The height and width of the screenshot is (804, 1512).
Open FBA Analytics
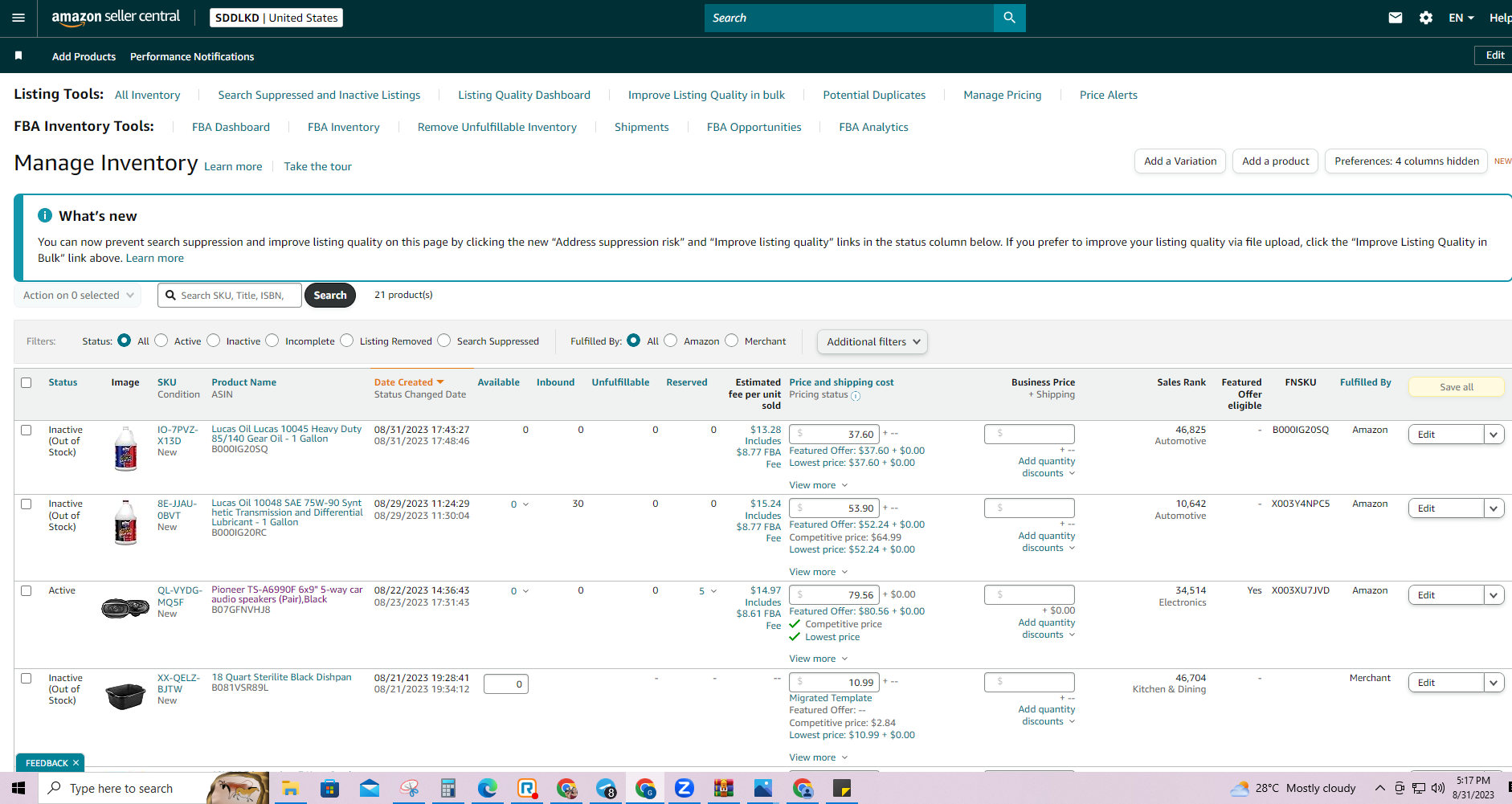pyautogui.click(x=873, y=127)
